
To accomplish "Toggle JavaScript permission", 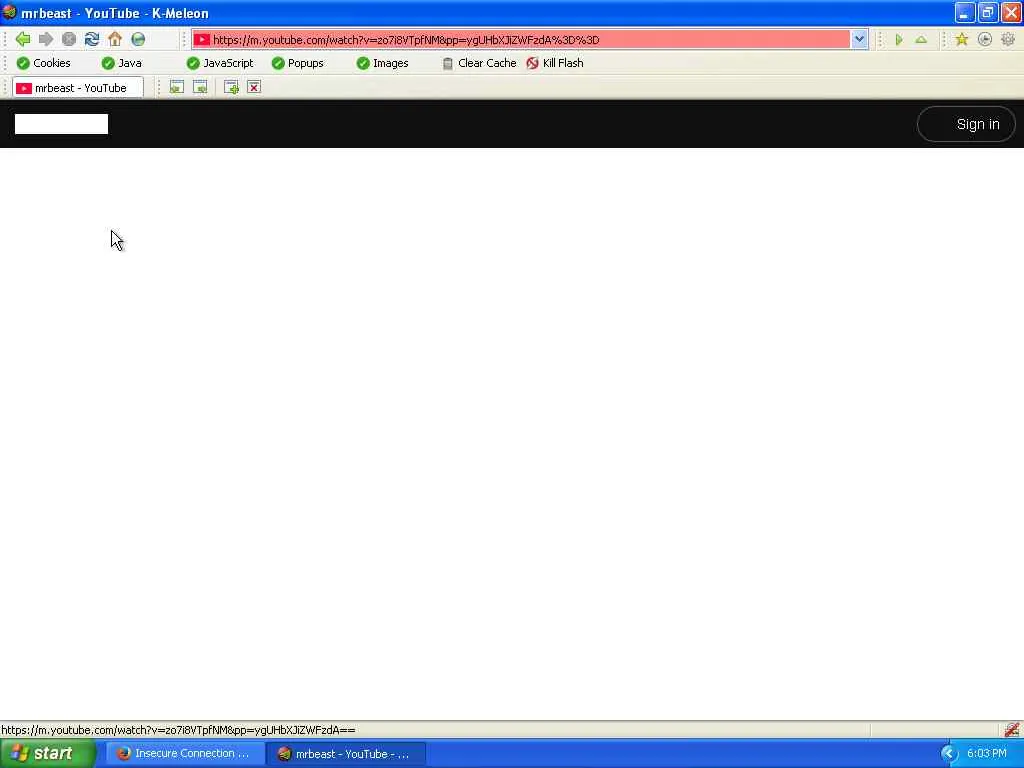I will tap(220, 63).
